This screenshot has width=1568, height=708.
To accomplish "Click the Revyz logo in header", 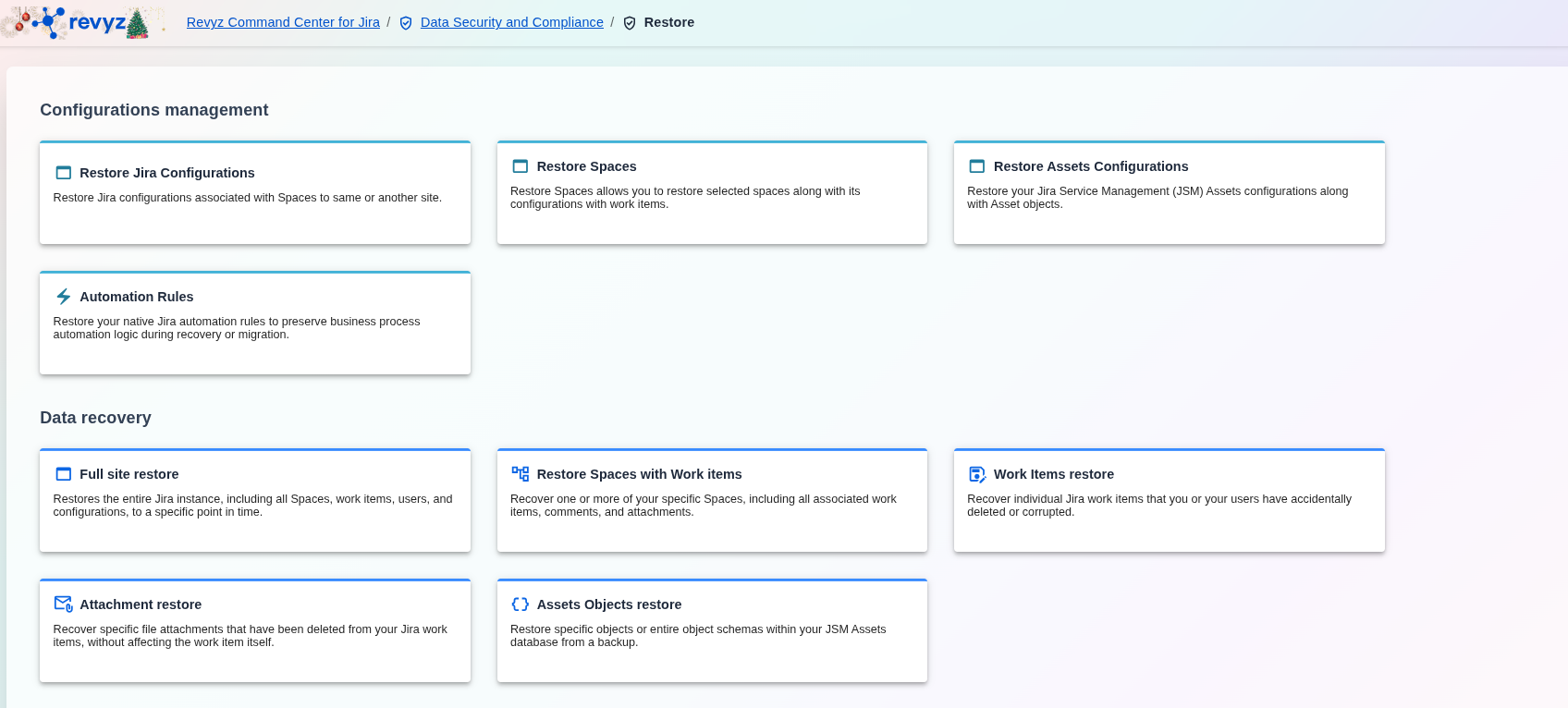I will 83,23.
